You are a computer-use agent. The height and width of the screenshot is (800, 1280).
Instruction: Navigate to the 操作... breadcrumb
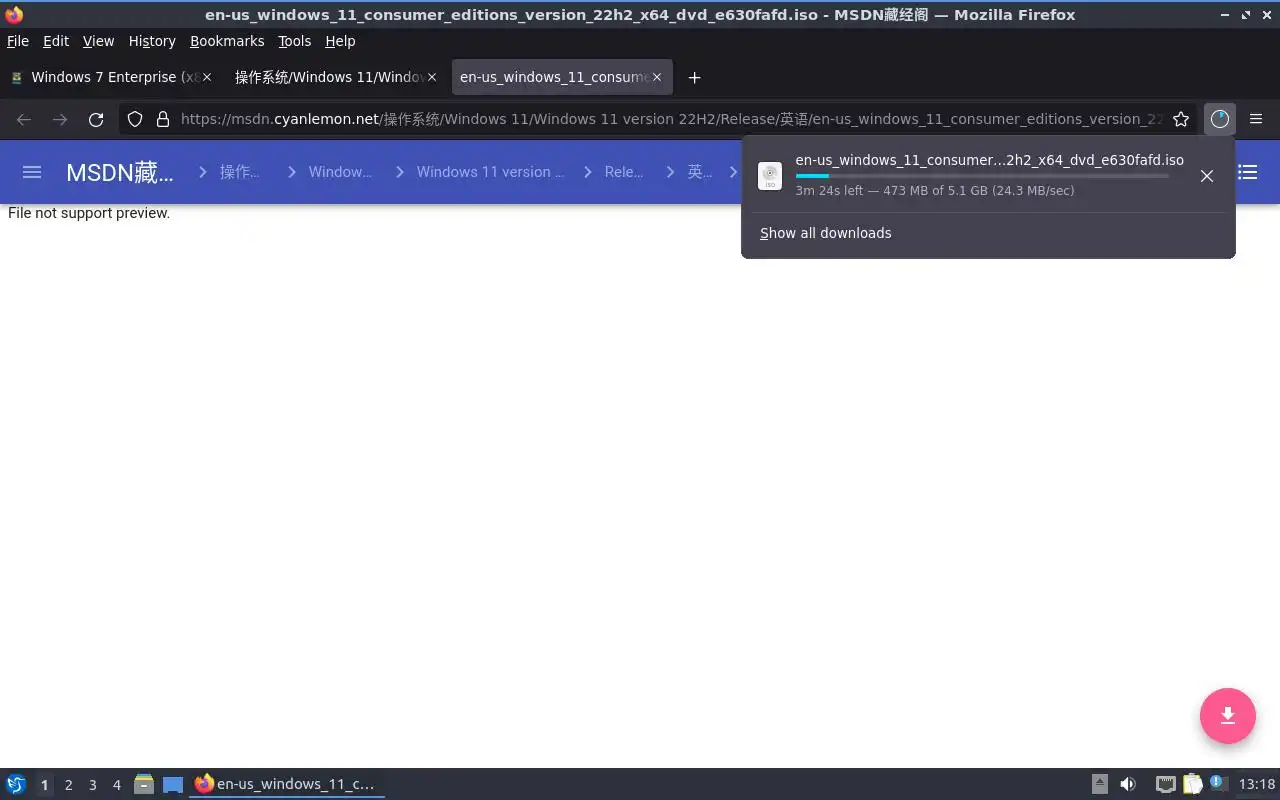click(x=240, y=172)
